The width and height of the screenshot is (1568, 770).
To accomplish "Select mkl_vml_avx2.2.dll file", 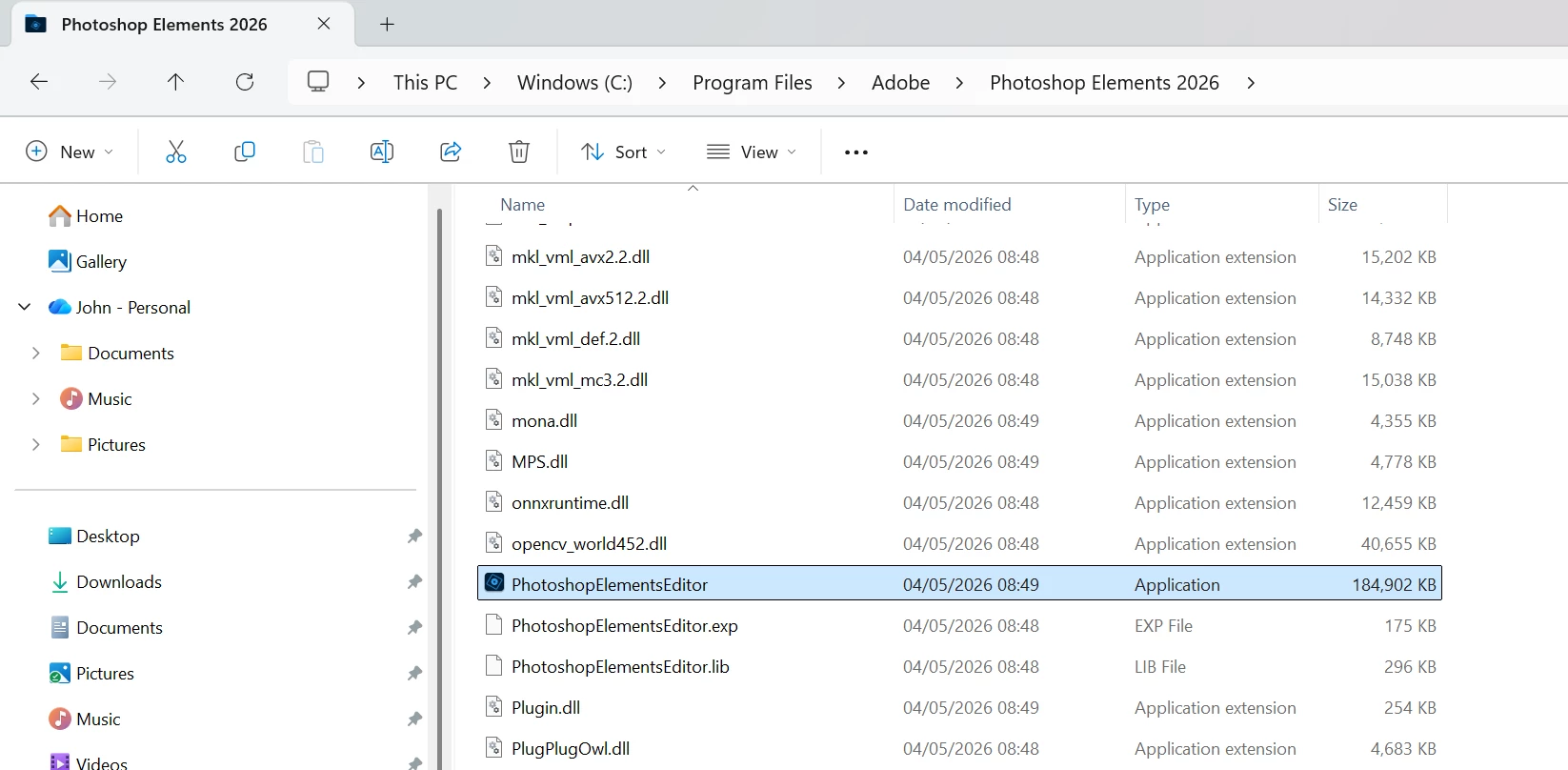I will [959, 257].
